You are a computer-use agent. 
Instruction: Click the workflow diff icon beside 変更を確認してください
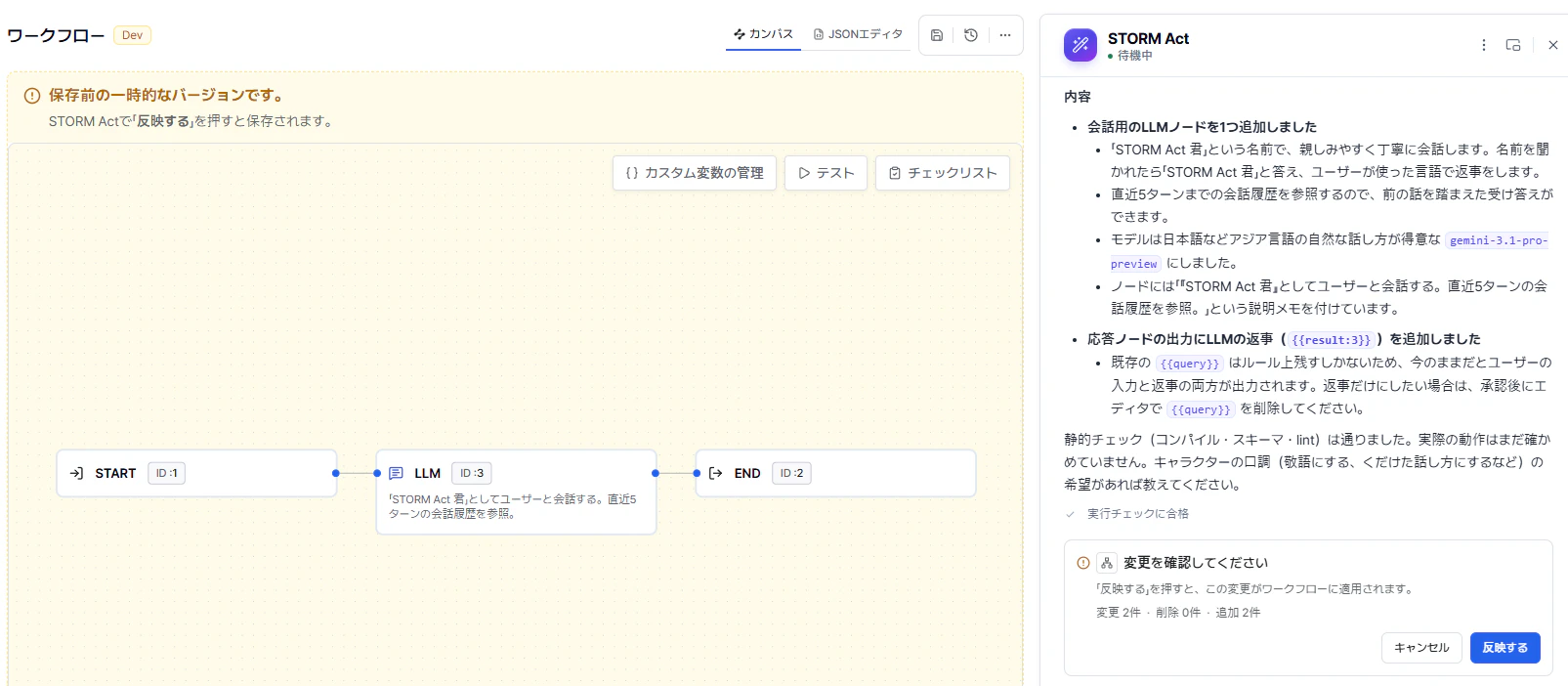tap(1107, 563)
